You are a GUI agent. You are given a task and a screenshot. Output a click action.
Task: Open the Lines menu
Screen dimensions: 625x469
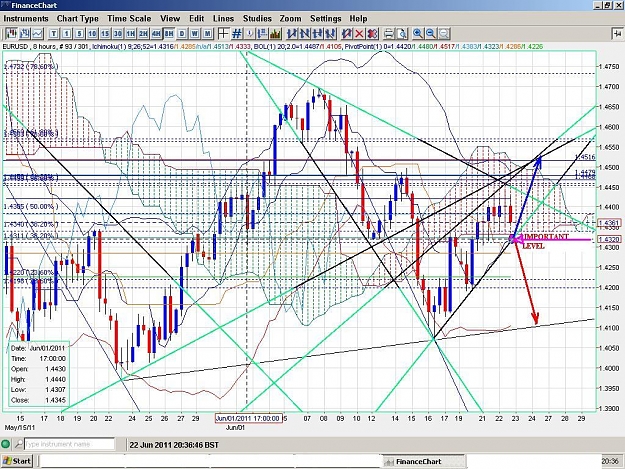pos(224,18)
